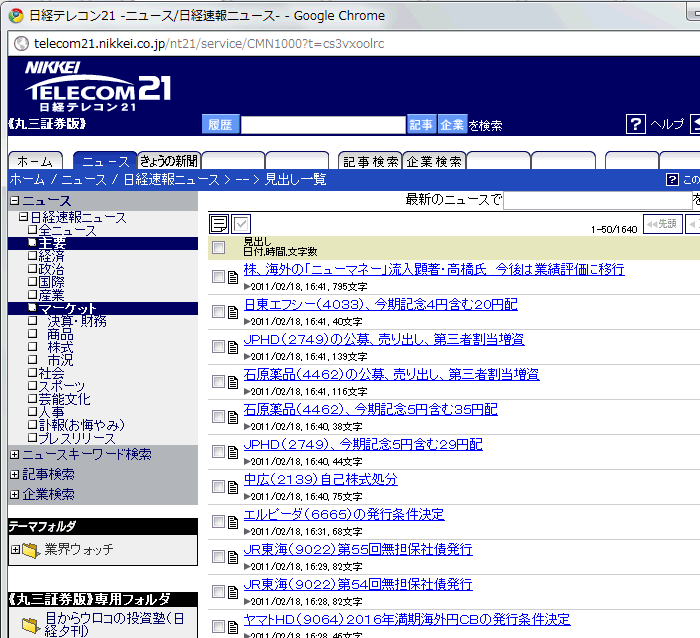Select 政治 category in news tree

pyautogui.click(x=51, y=269)
